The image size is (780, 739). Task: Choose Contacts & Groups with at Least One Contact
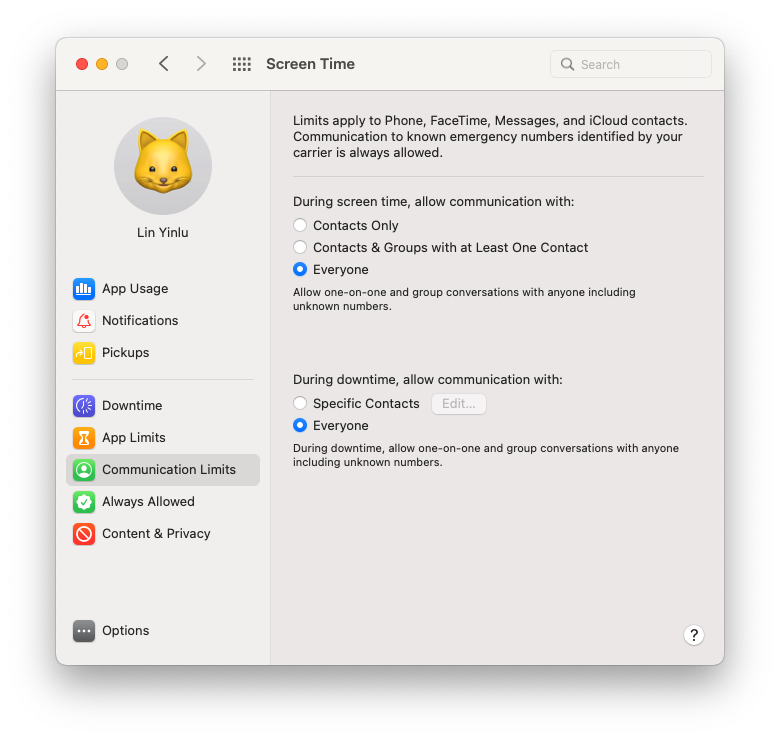click(300, 248)
